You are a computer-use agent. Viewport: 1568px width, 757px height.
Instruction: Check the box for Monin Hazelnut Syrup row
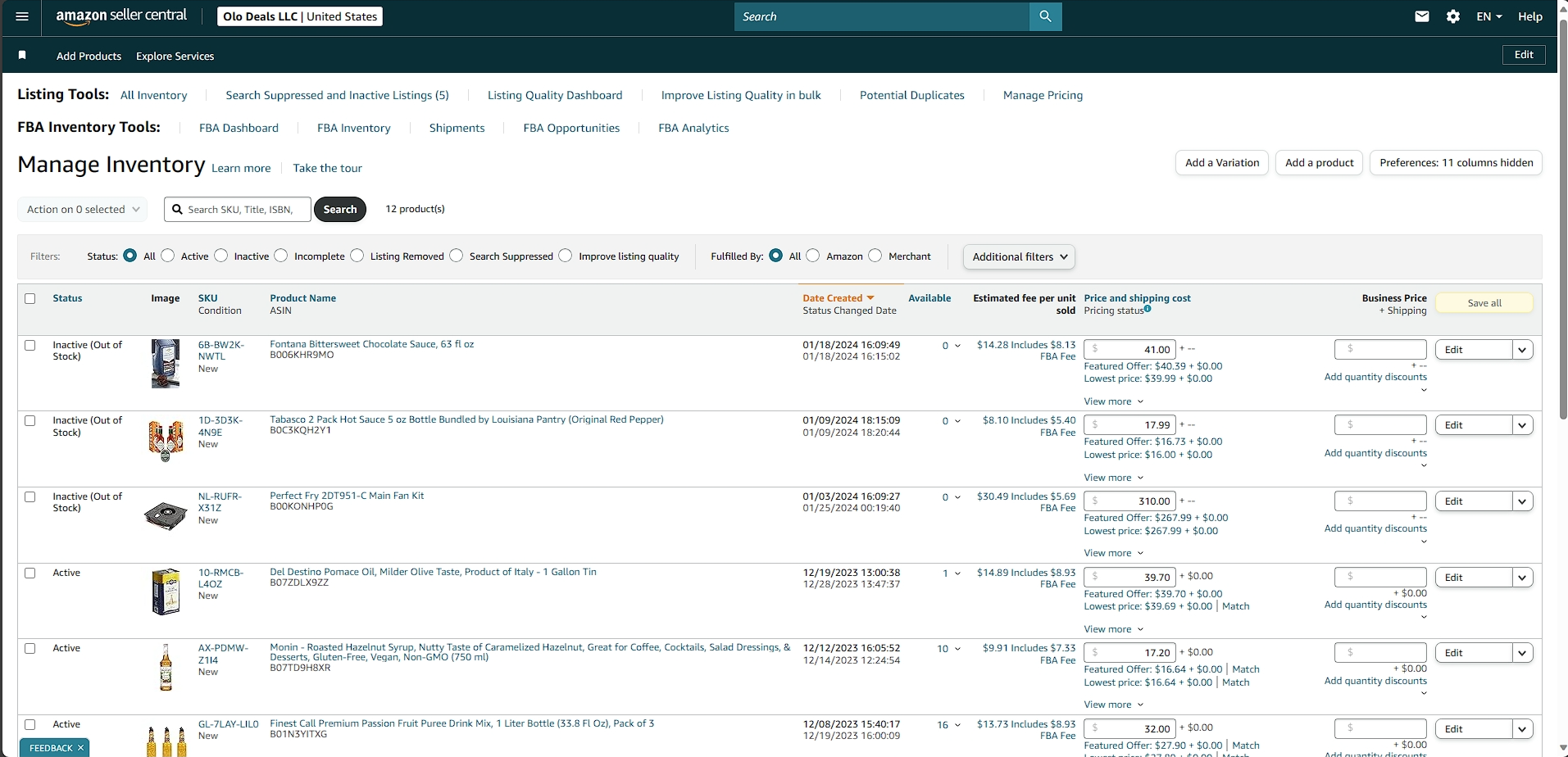click(x=30, y=649)
